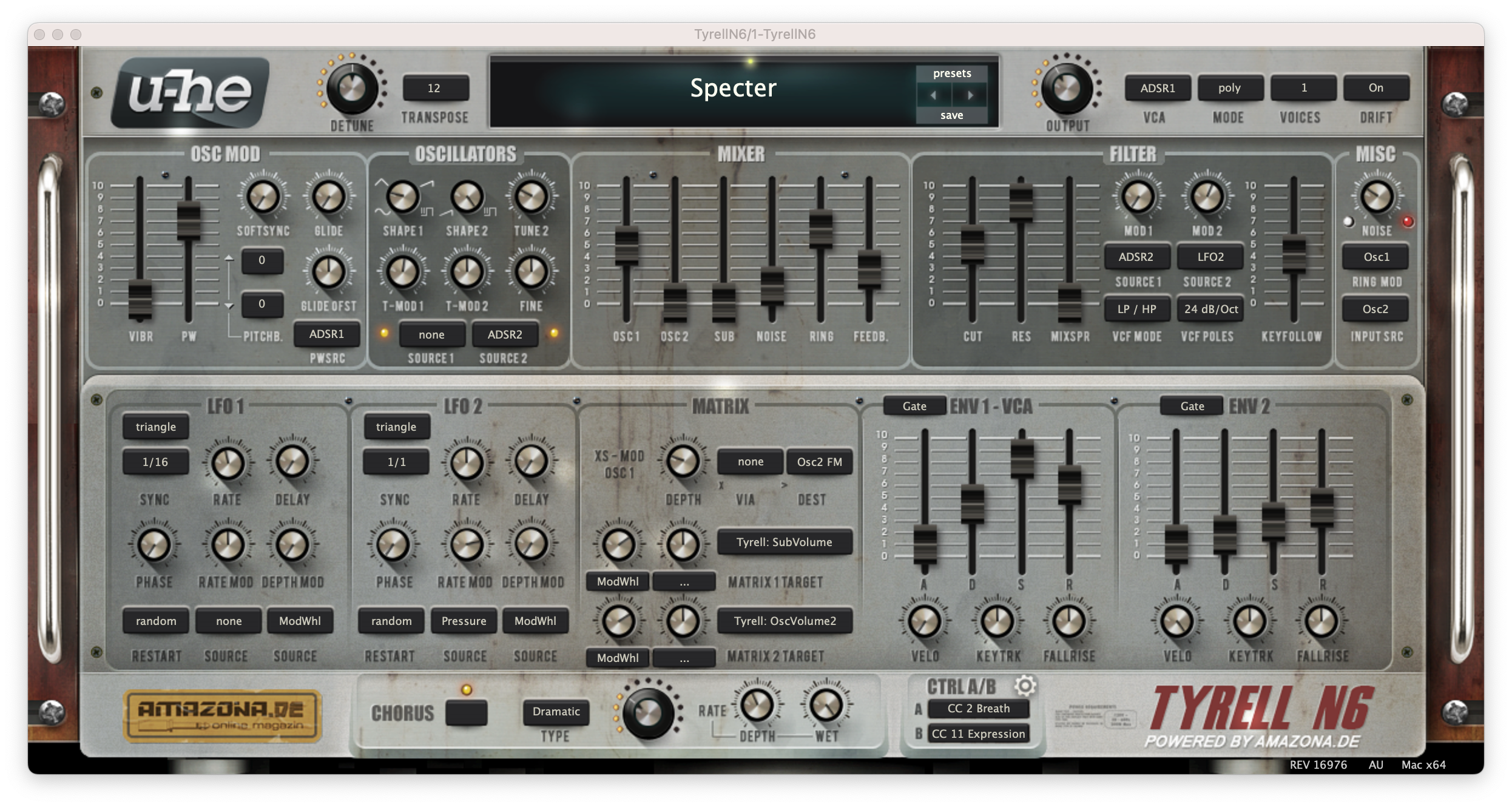Toggle the Drift On switch
The height and width of the screenshot is (807, 1512).
(1375, 88)
